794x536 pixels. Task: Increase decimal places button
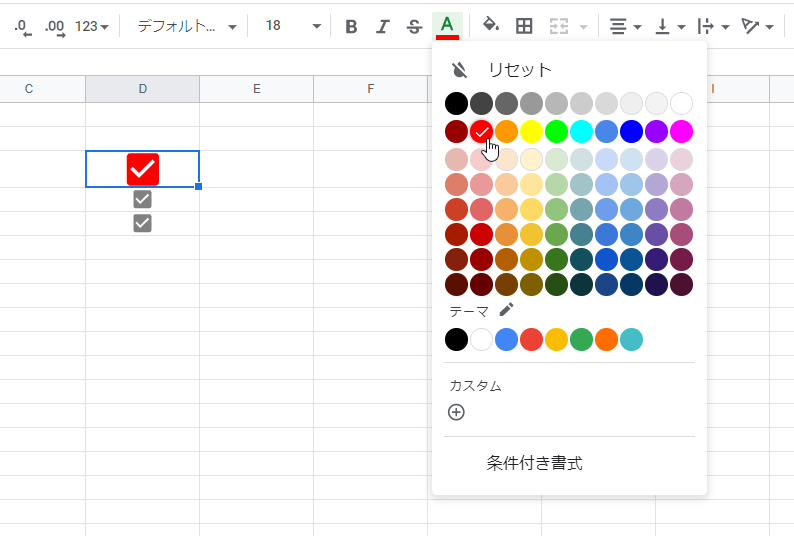pyautogui.click(x=55, y=26)
